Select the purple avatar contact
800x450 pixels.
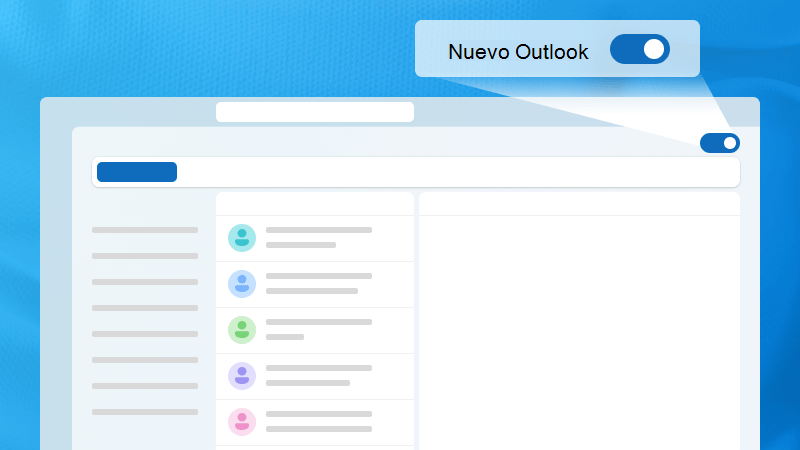click(x=242, y=376)
